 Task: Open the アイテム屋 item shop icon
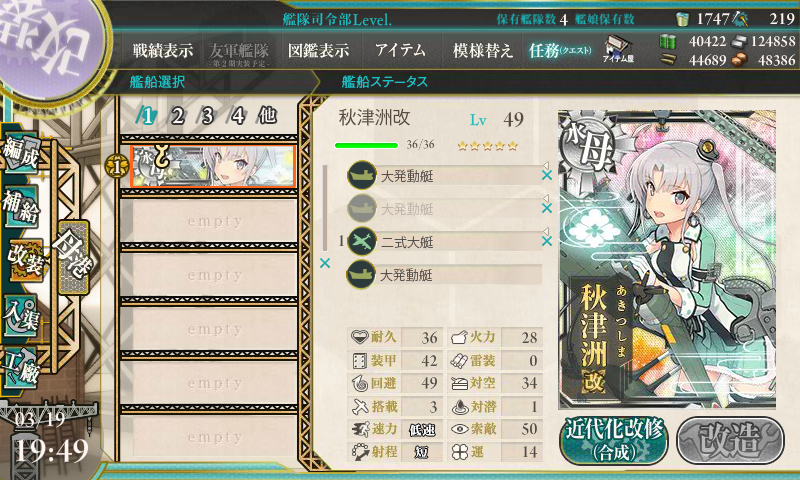pos(618,49)
